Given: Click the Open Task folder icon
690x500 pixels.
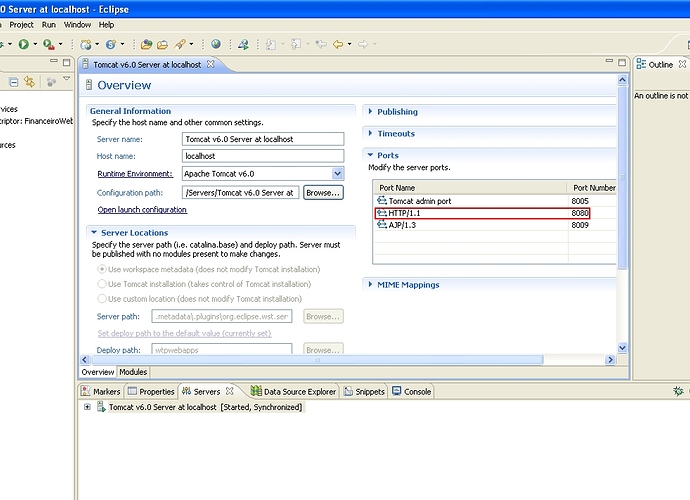Looking at the screenshot, I should click(162, 44).
